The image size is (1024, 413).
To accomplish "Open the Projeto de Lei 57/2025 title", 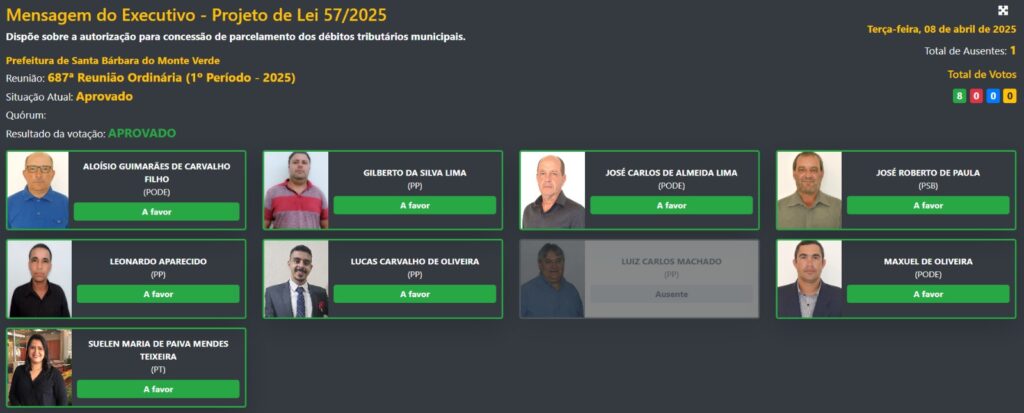I will pos(196,14).
